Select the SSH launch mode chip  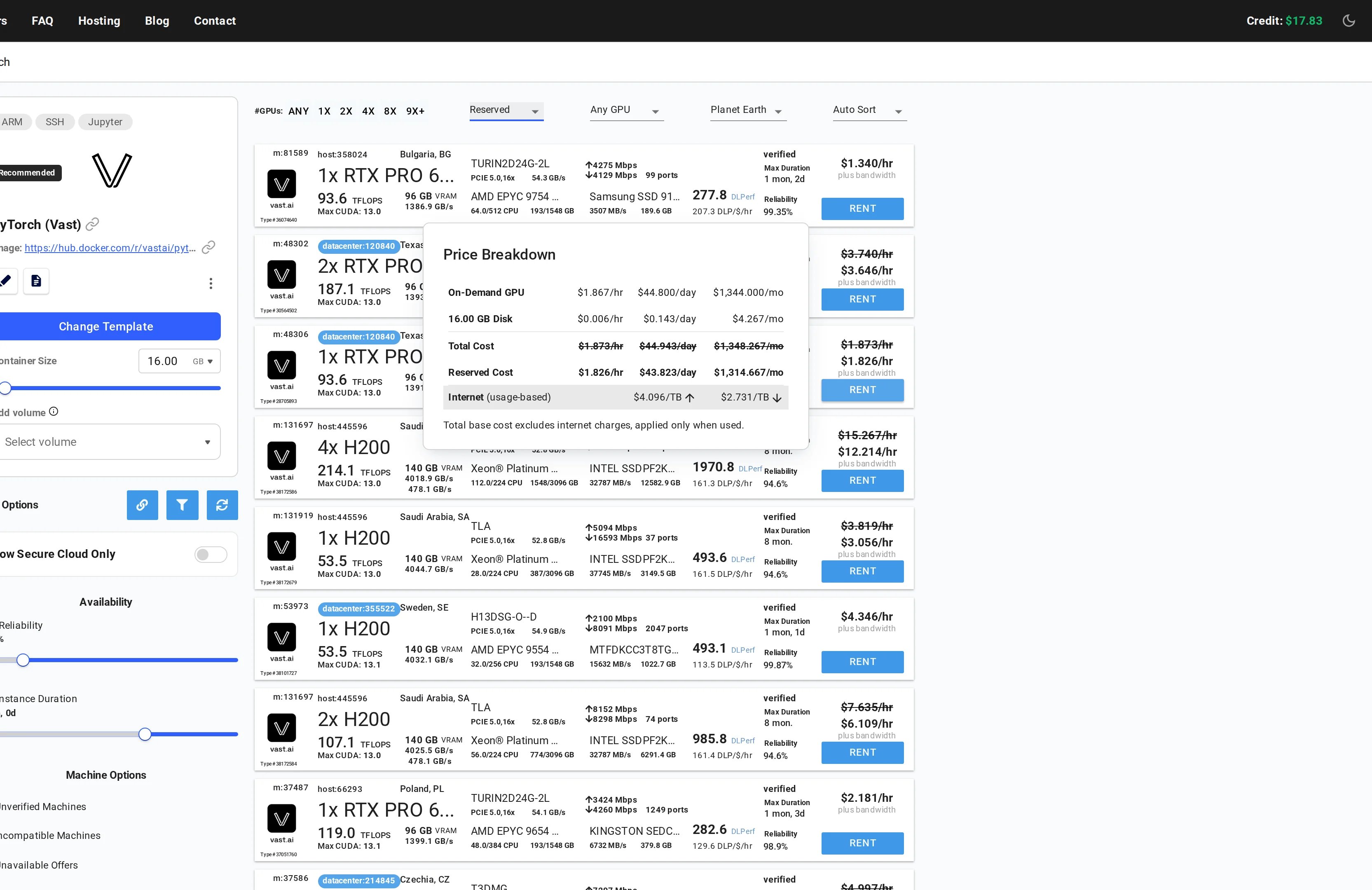(x=55, y=122)
